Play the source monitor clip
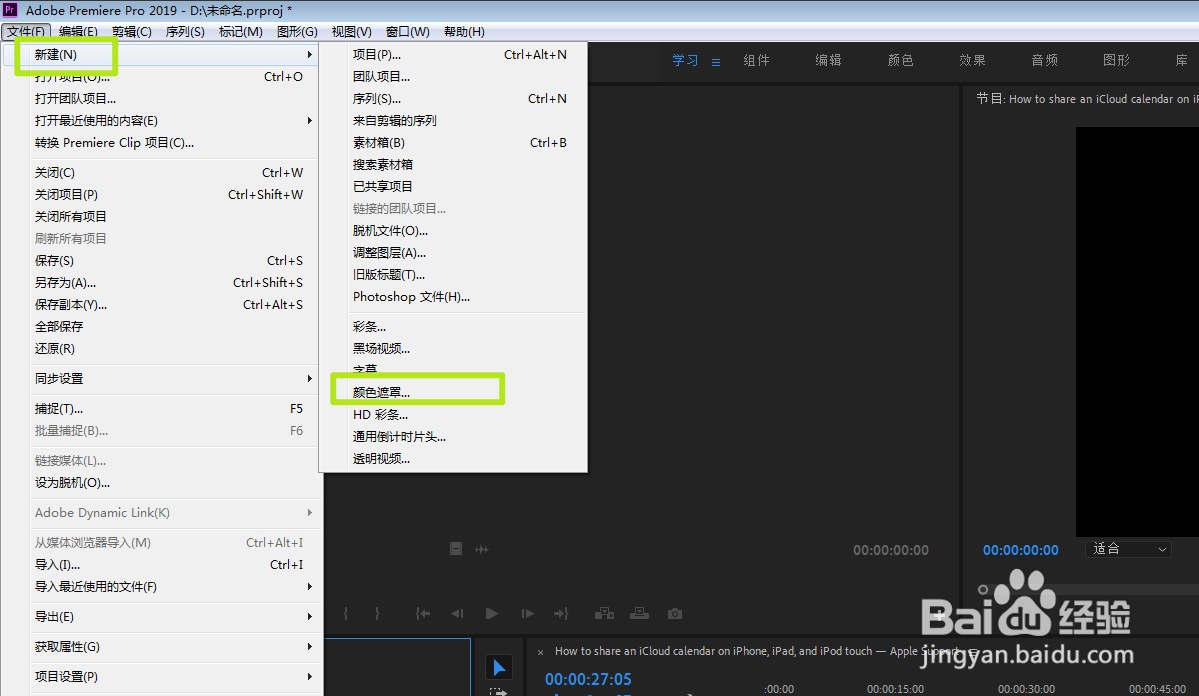 pos(492,613)
